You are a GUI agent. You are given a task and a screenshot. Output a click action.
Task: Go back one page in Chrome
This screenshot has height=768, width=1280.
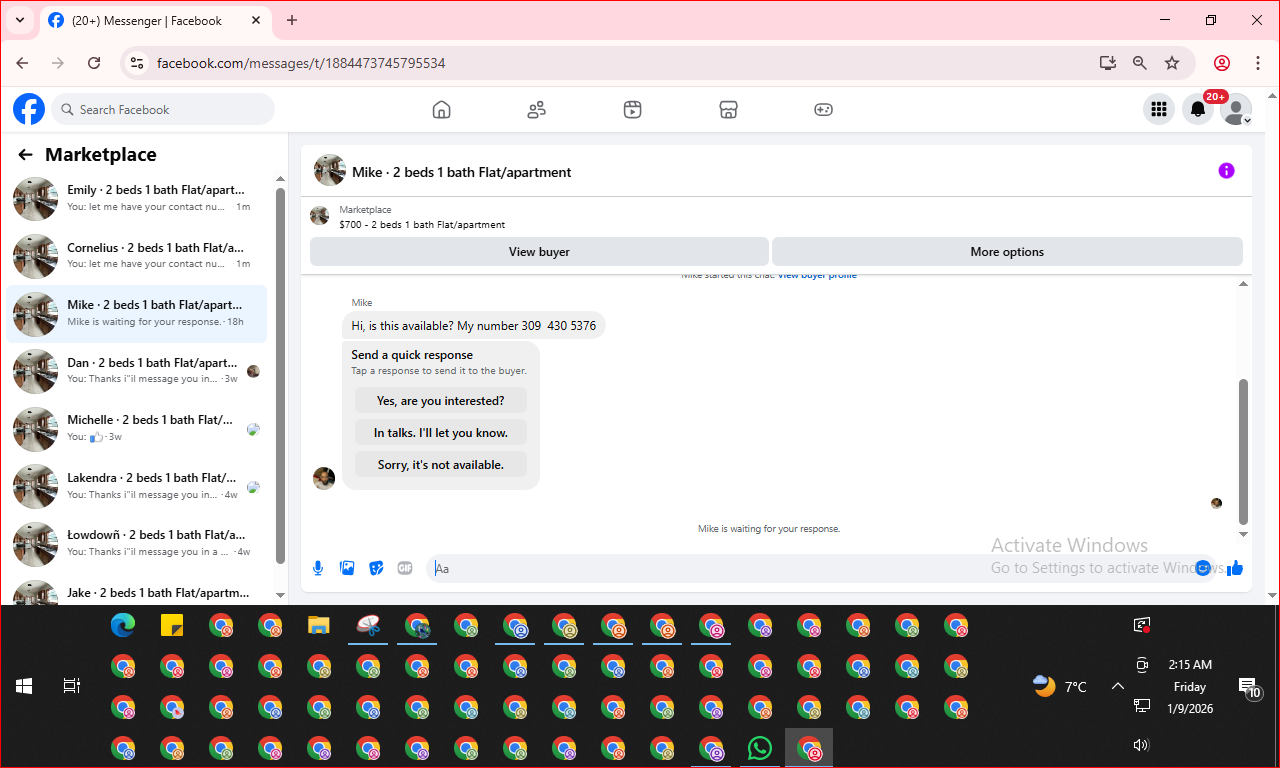[23, 63]
